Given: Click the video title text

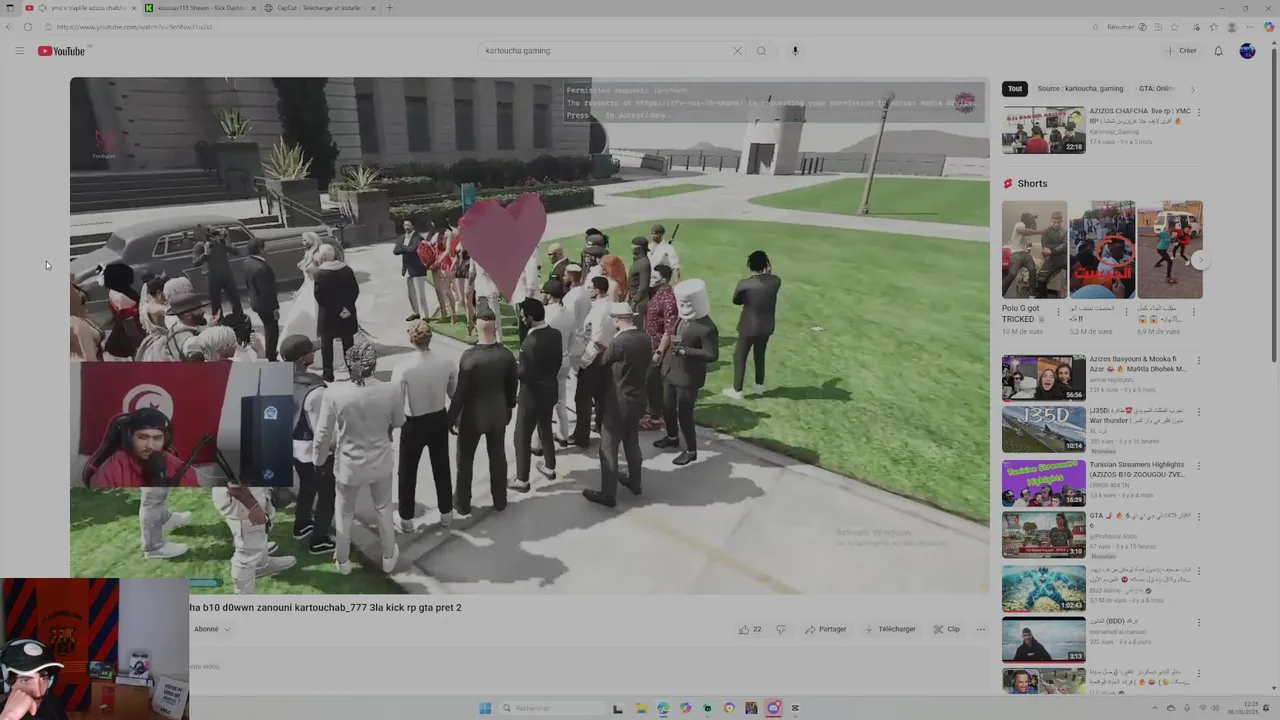Looking at the screenshot, I should point(325,607).
